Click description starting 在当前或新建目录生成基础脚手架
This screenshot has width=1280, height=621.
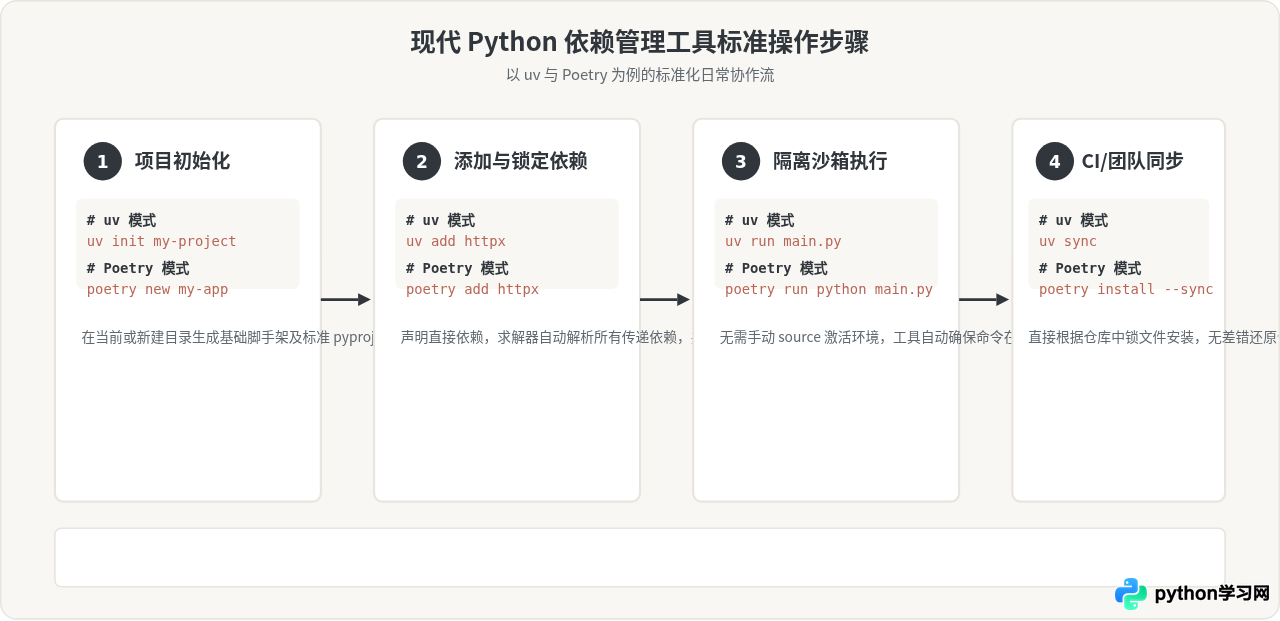pos(228,337)
